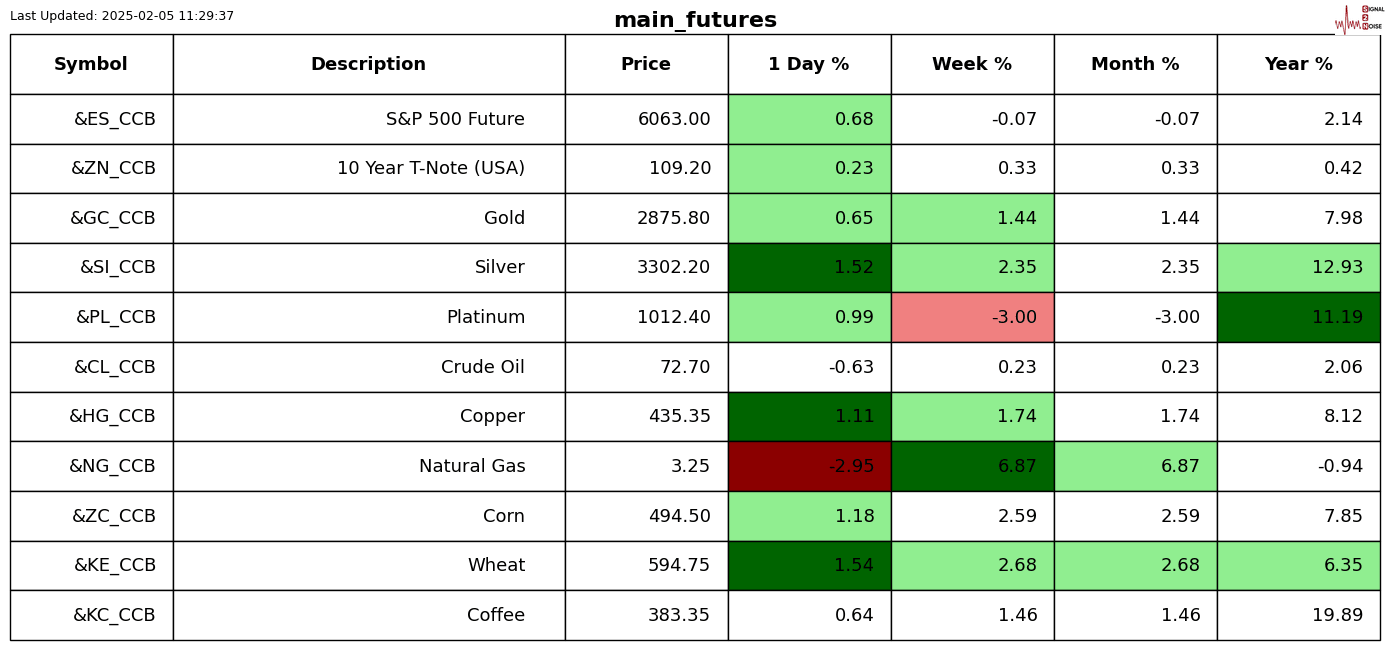This screenshot has width=1390, height=650.
Task: Click the Signal 2 Noise logo
Action: [1360, 18]
